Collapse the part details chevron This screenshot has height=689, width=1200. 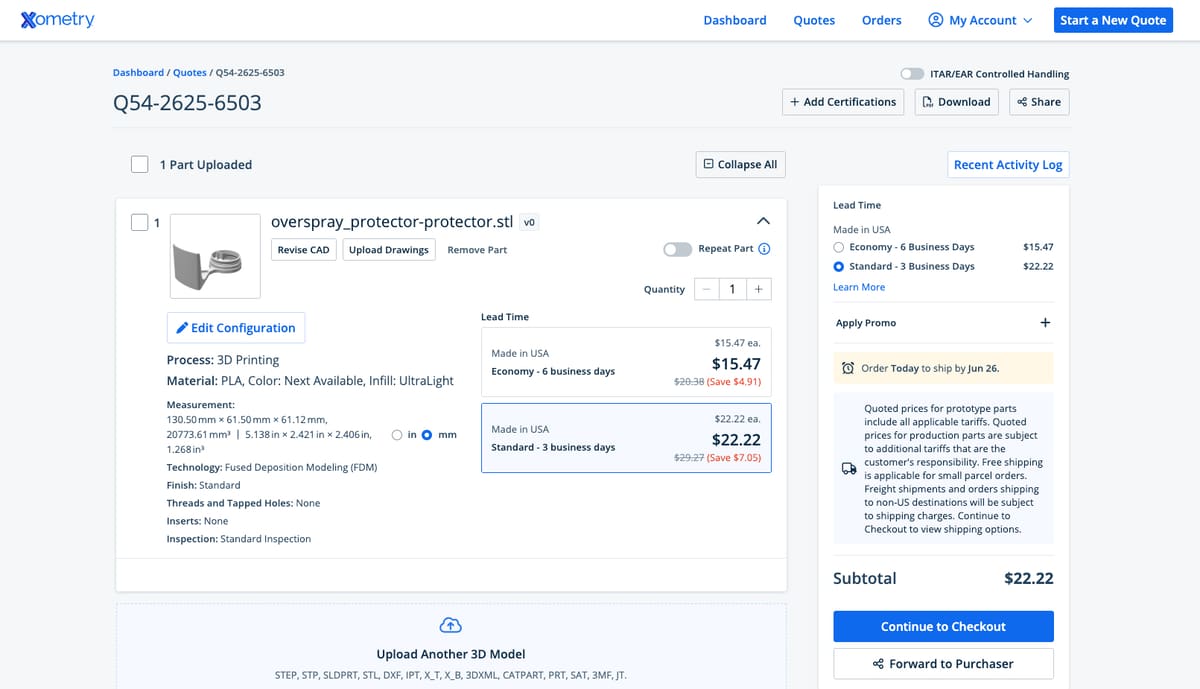tap(763, 220)
